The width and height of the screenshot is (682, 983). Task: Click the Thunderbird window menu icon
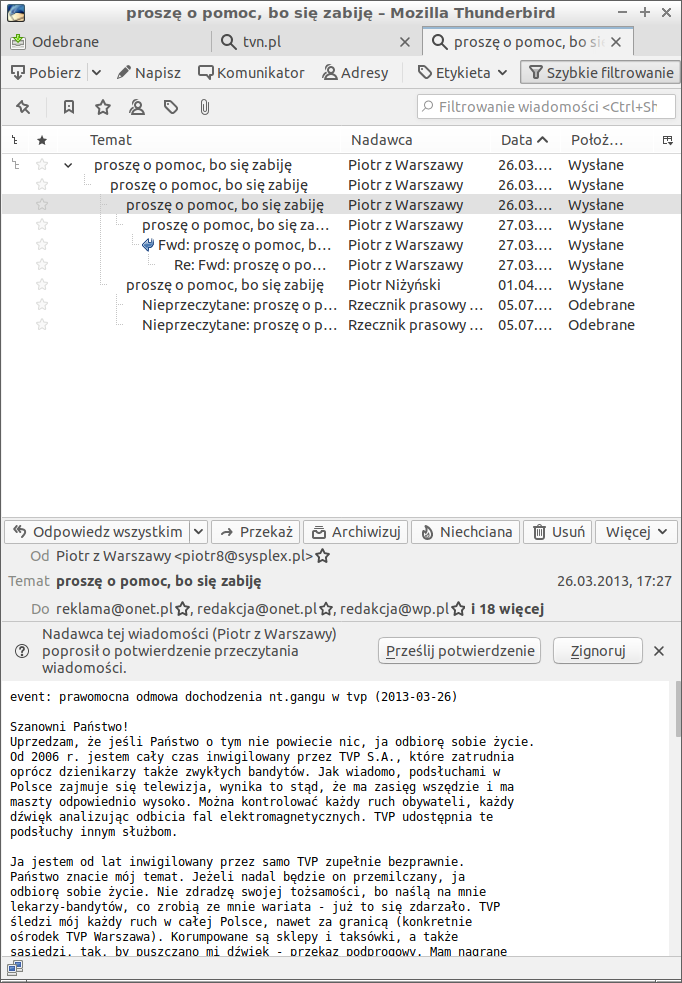coord(15,13)
